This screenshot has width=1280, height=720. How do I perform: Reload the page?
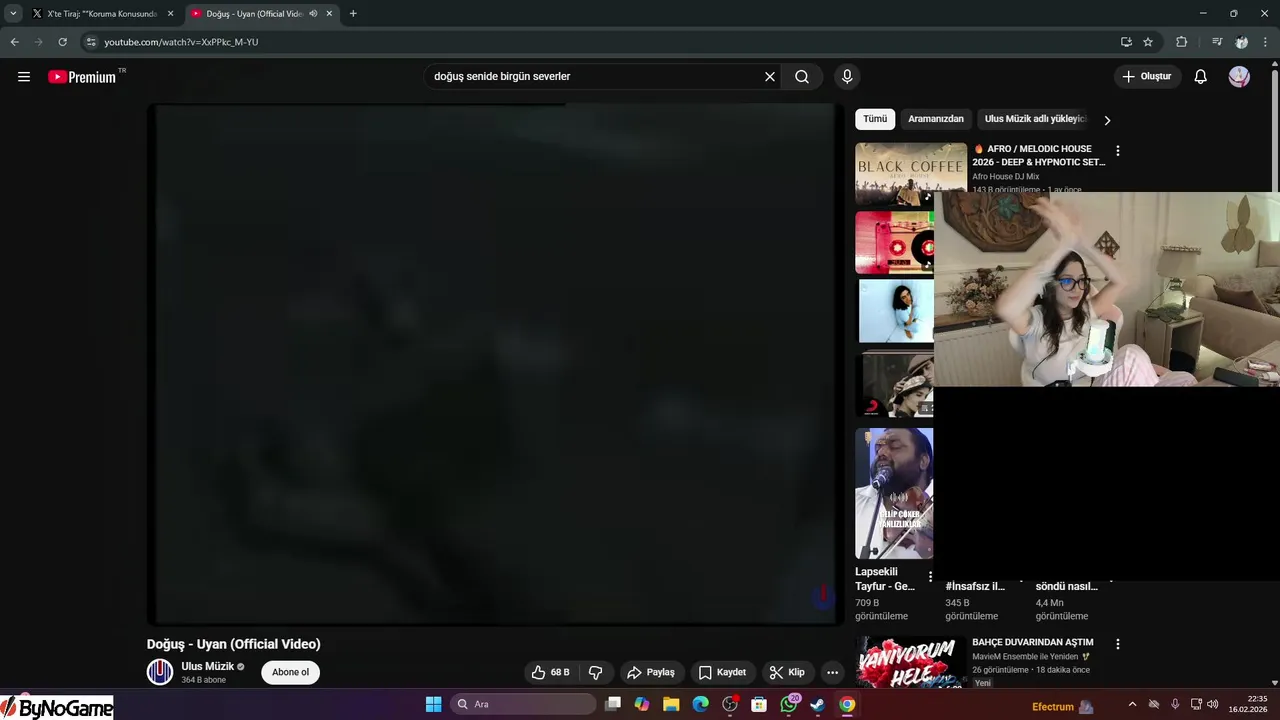[x=62, y=42]
